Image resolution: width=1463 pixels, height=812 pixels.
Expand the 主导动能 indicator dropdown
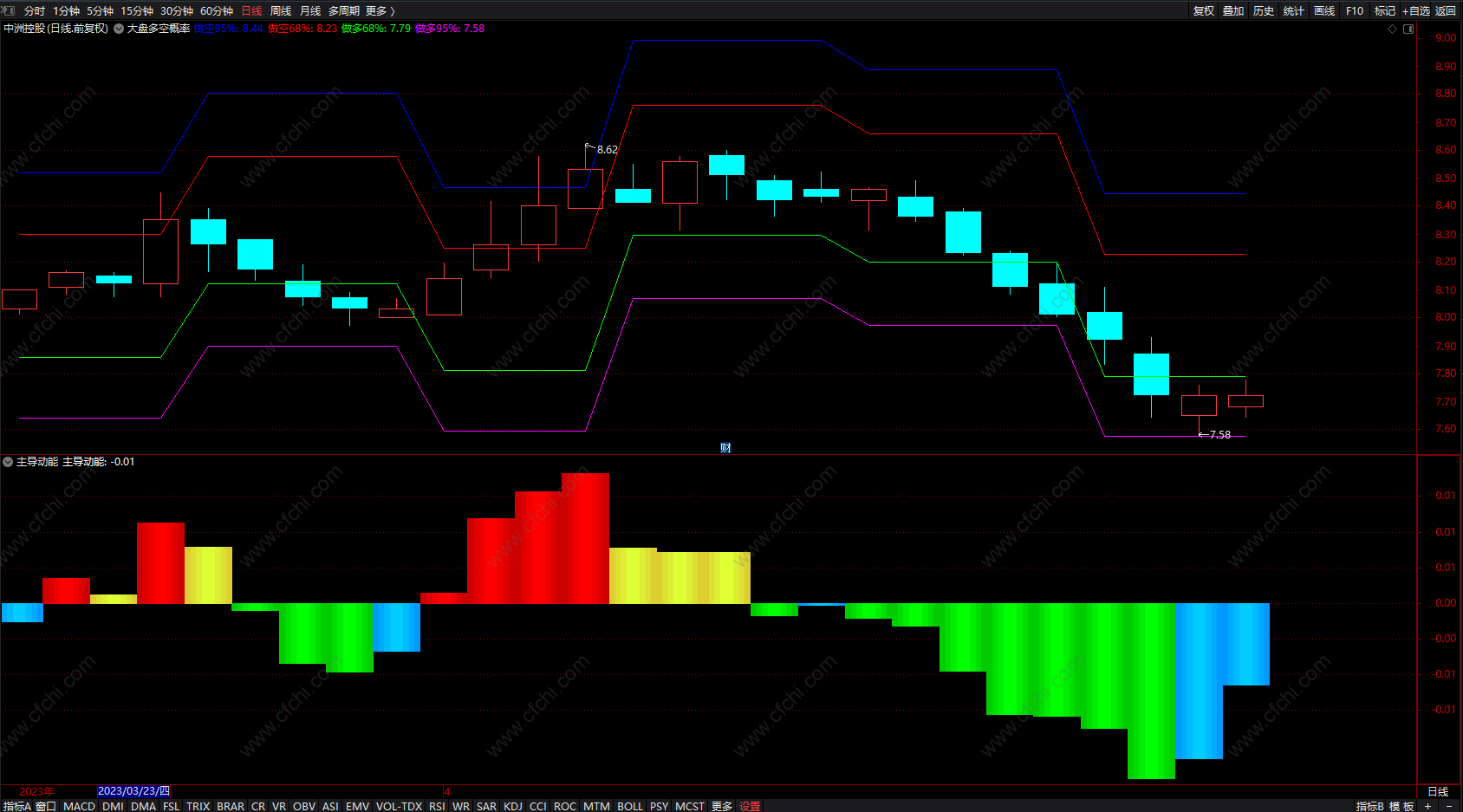pos(8,462)
